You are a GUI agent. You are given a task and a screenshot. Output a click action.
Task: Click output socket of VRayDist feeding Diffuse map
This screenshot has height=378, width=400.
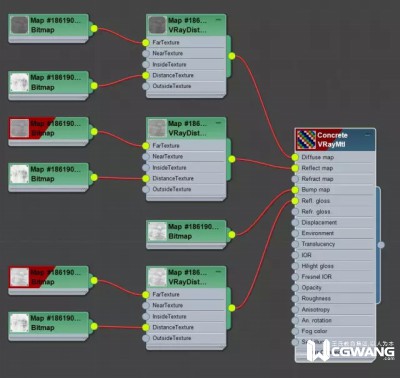[232, 56]
